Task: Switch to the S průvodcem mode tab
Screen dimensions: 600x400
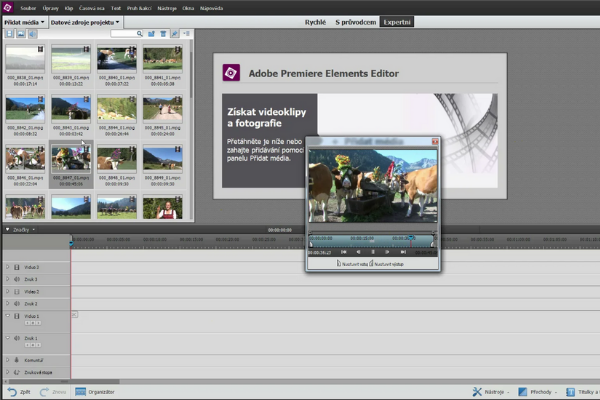Action: click(x=355, y=22)
